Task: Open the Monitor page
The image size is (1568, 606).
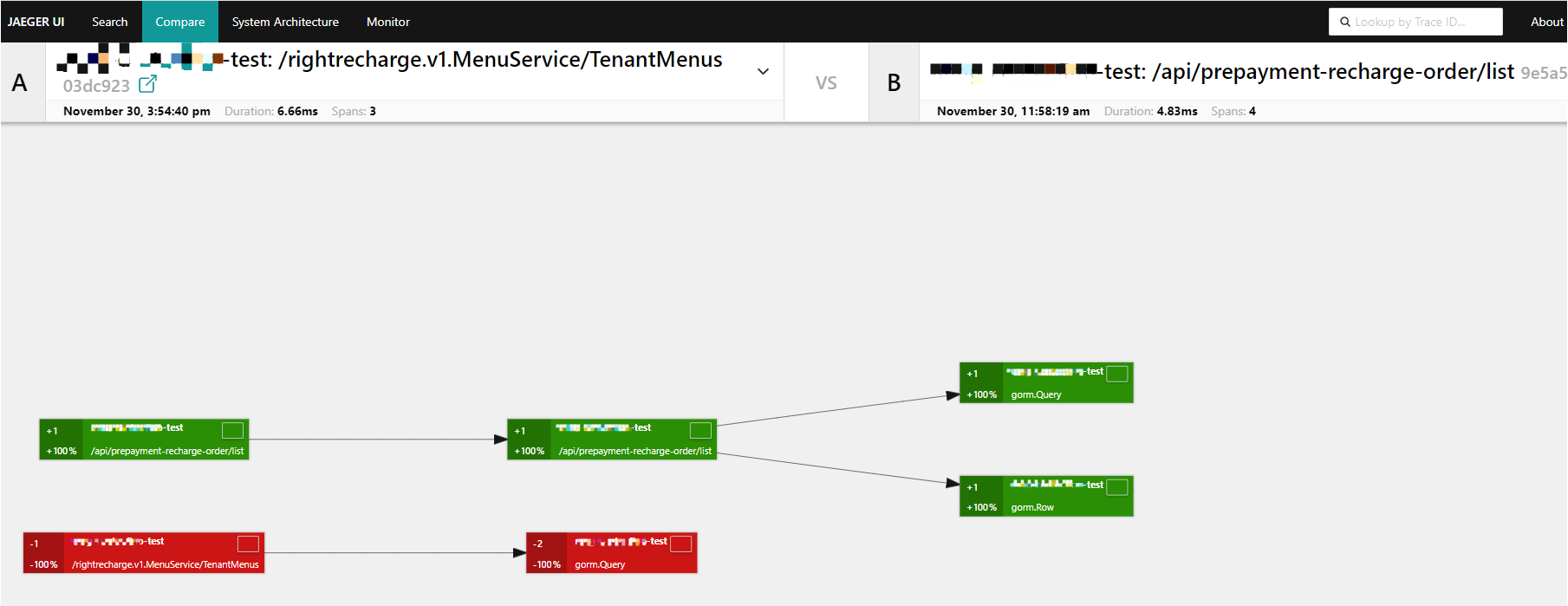Action: click(x=387, y=22)
